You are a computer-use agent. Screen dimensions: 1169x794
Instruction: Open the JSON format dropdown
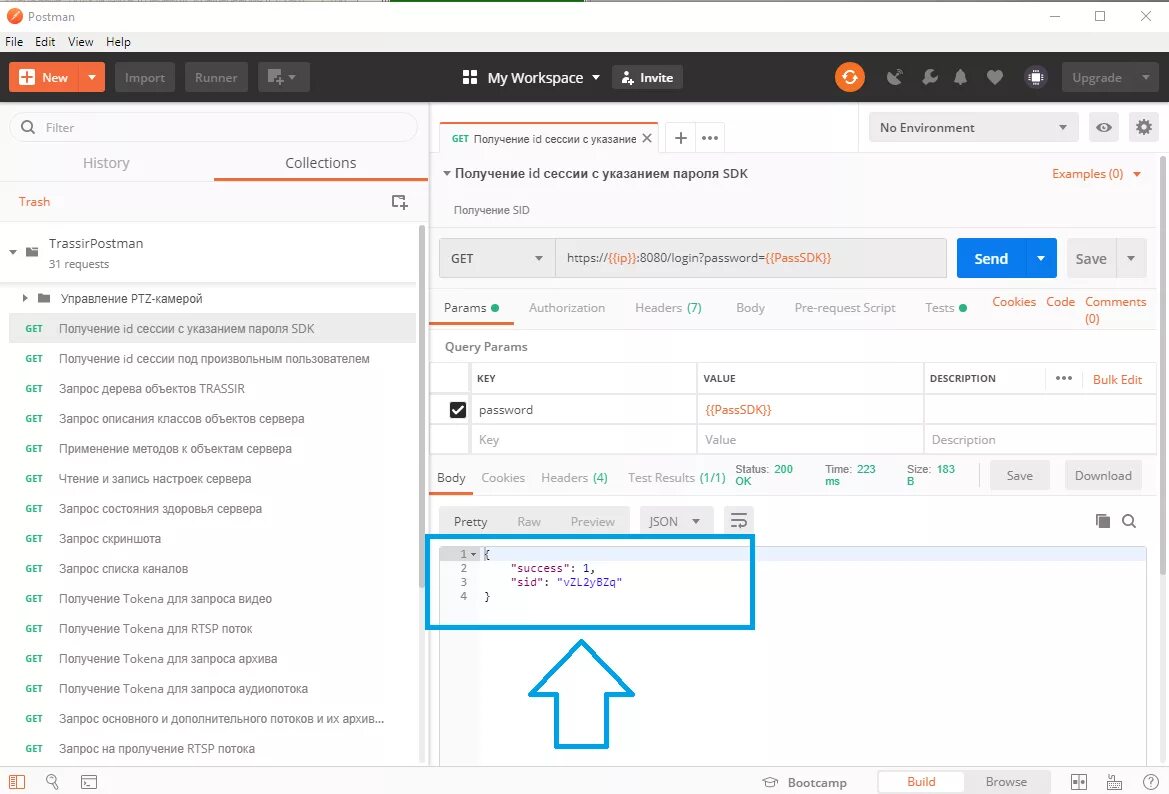pyautogui.click(x=675, y=521)
